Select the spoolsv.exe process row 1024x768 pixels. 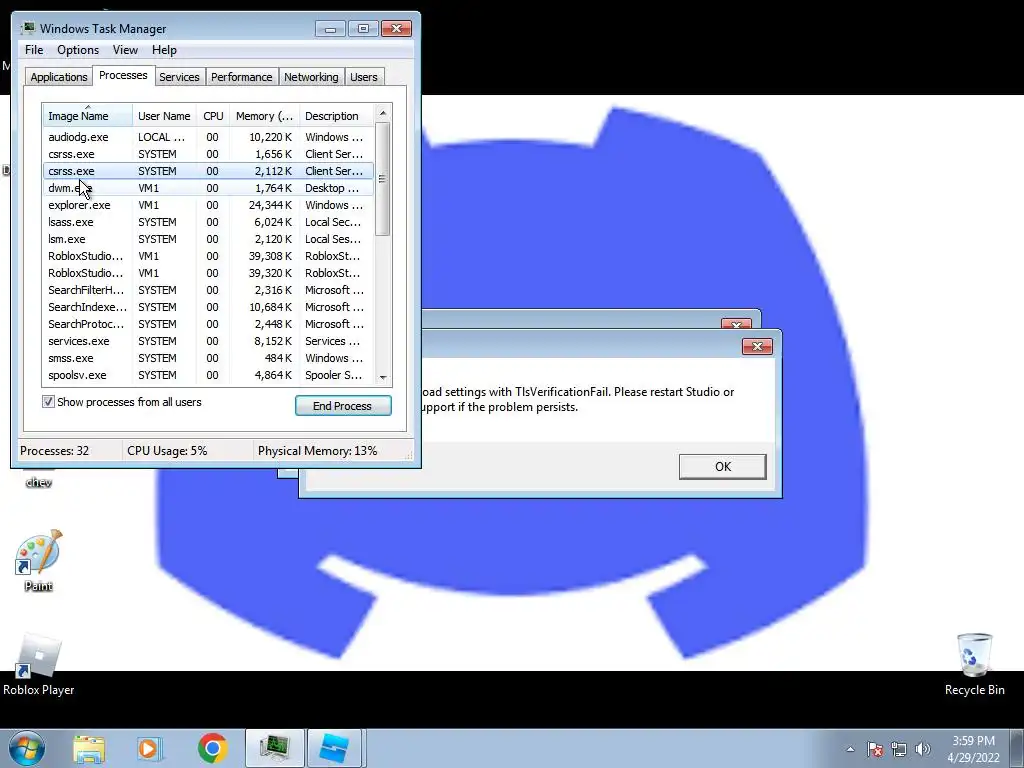pos(208,375)
